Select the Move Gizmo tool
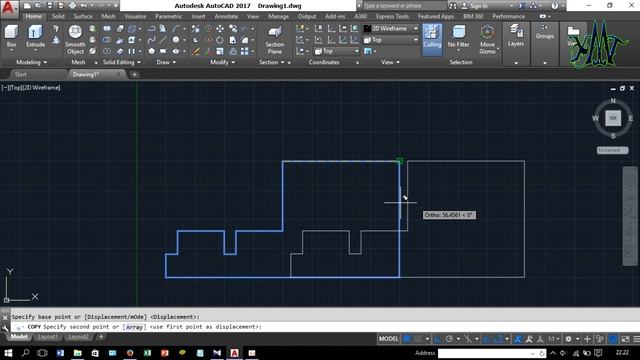Viewport: 640px width, 360px height. point(487,40)
